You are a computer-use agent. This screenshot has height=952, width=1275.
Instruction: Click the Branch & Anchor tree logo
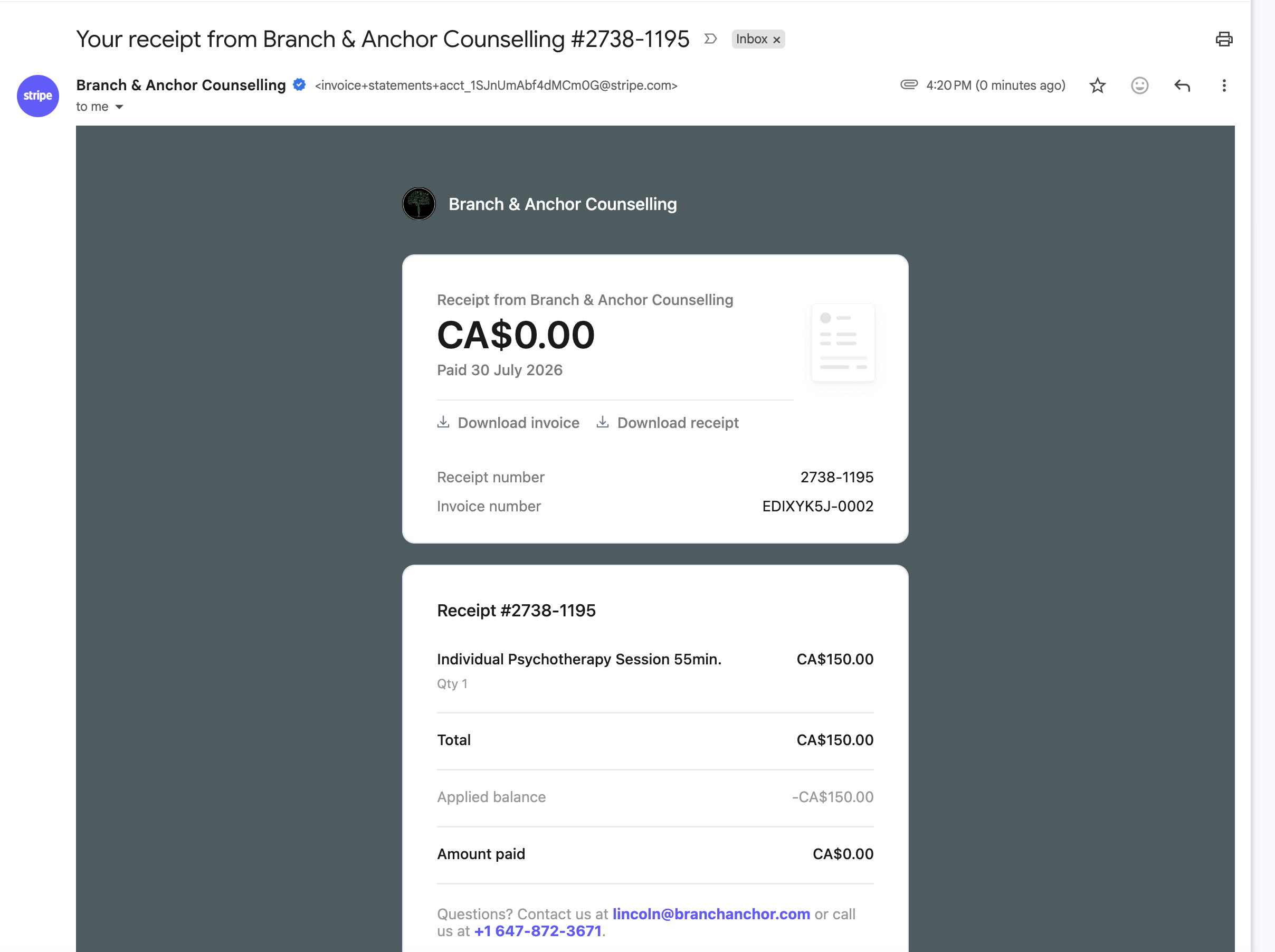click(x=419, y=203)
